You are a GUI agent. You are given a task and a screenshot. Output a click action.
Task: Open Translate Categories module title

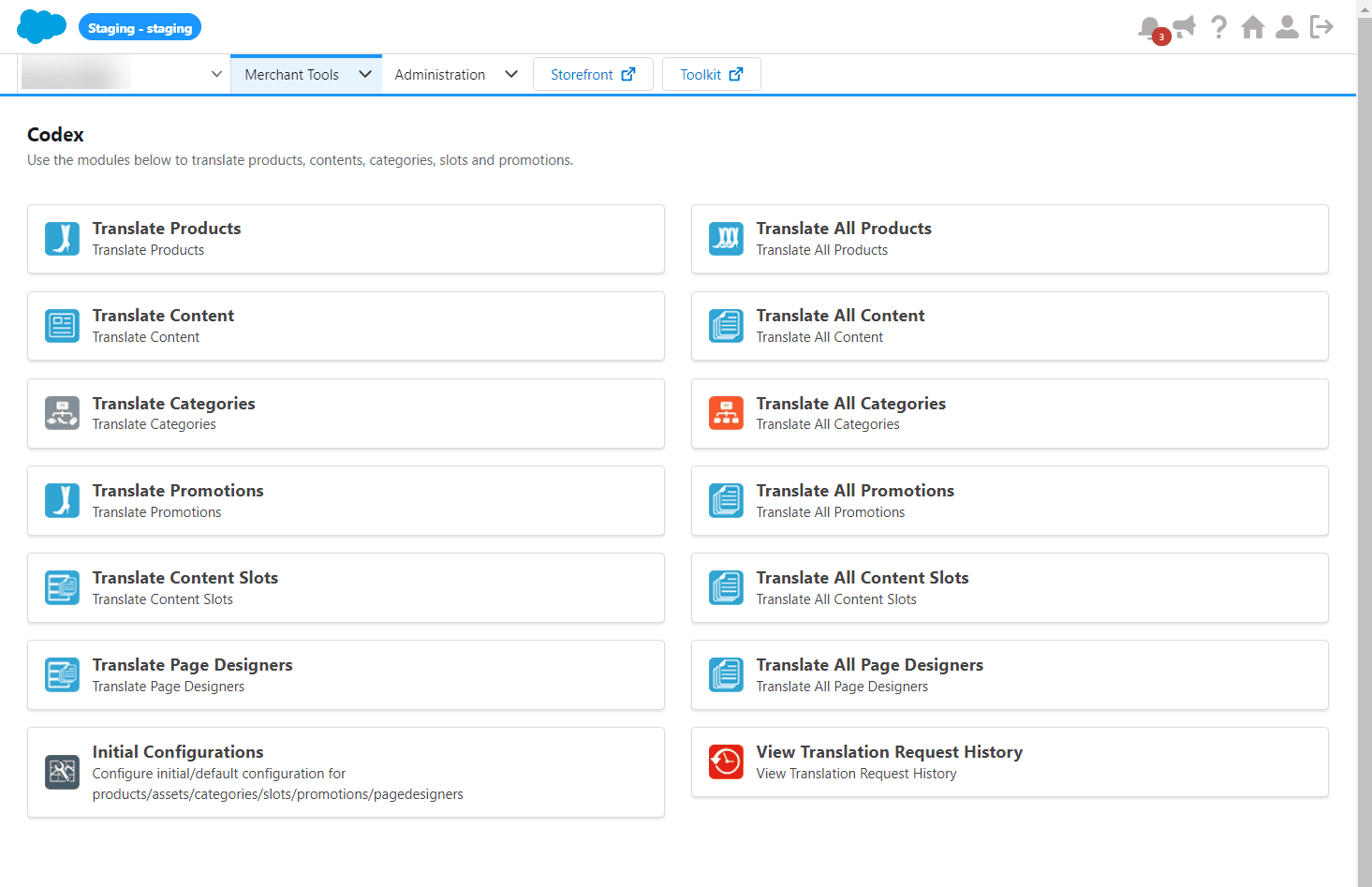pos(174,404)
